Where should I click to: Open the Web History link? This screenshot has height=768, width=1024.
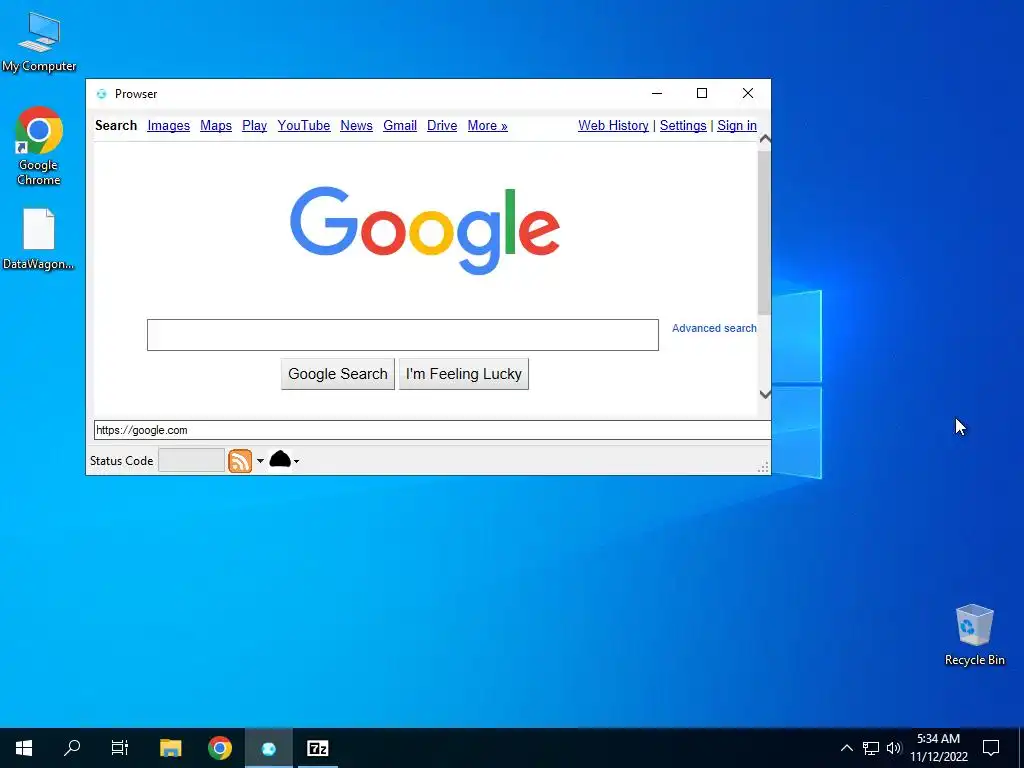coord(613,125)
